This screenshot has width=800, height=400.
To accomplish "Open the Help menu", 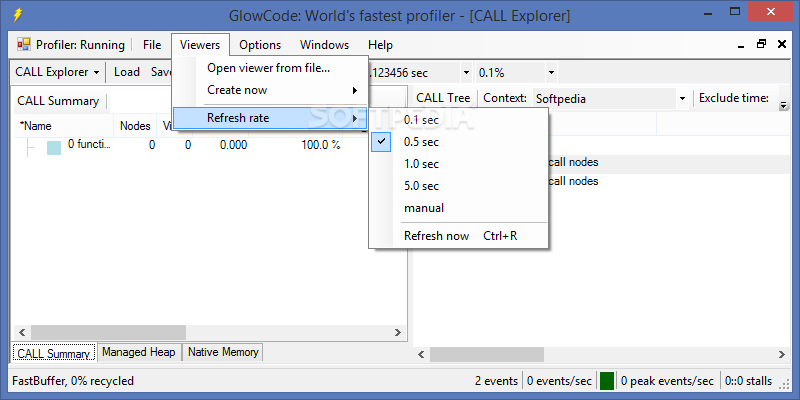I will click(x=380, y=45).
